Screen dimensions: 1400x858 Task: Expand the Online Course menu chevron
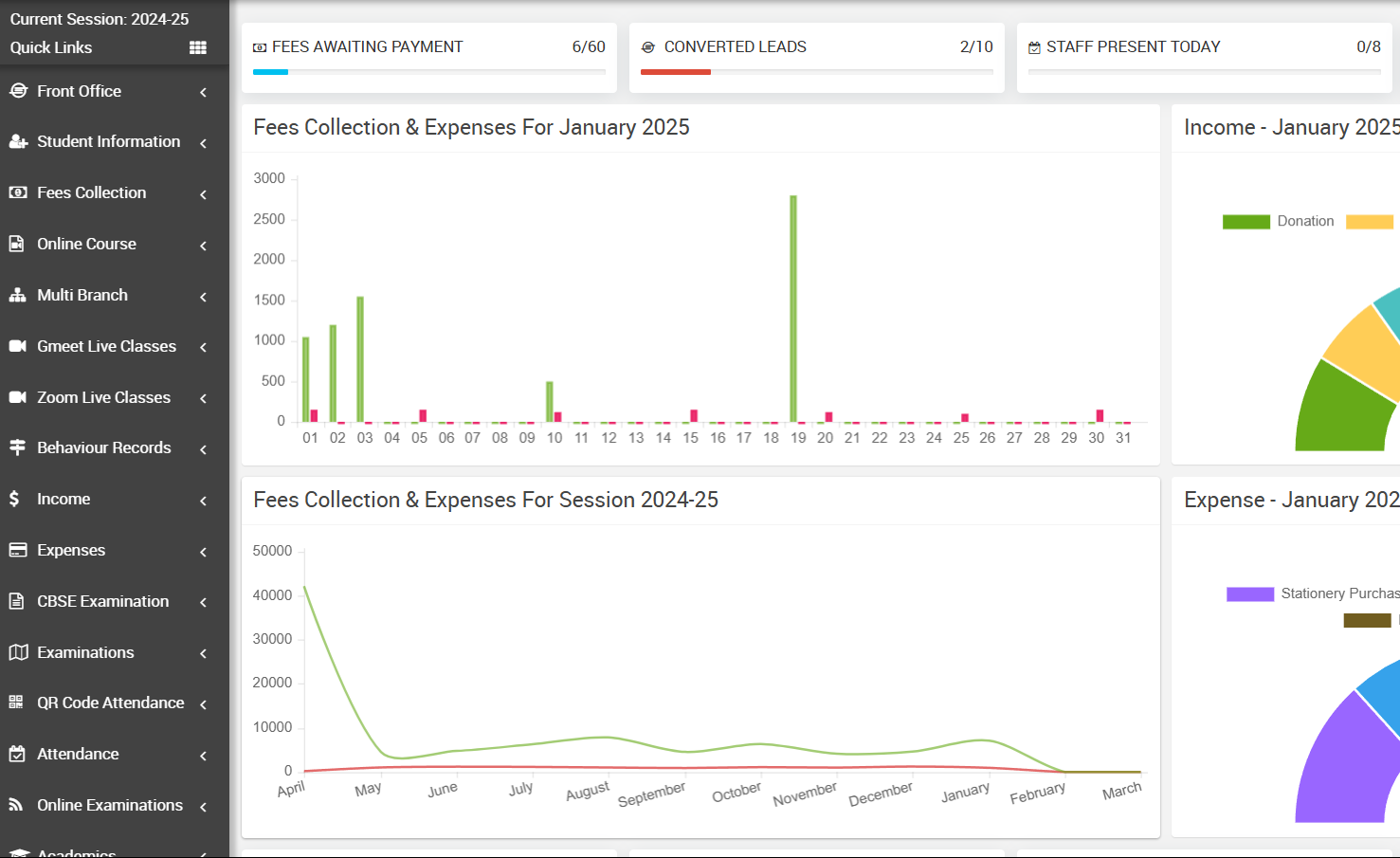point(203,245)
